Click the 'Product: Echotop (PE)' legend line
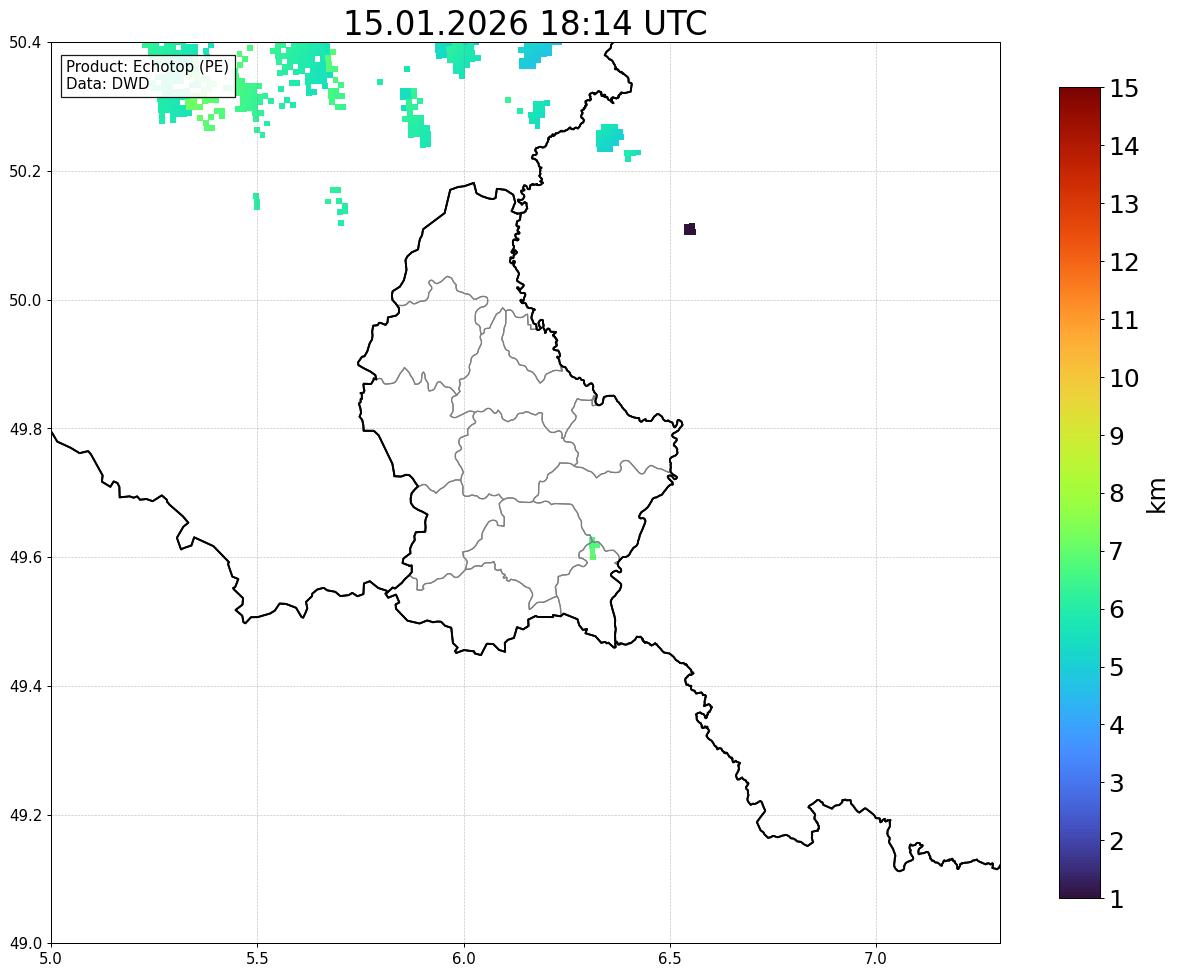Image resolution: width=1178 pixels, height=976 pixels. pos(147,66)
